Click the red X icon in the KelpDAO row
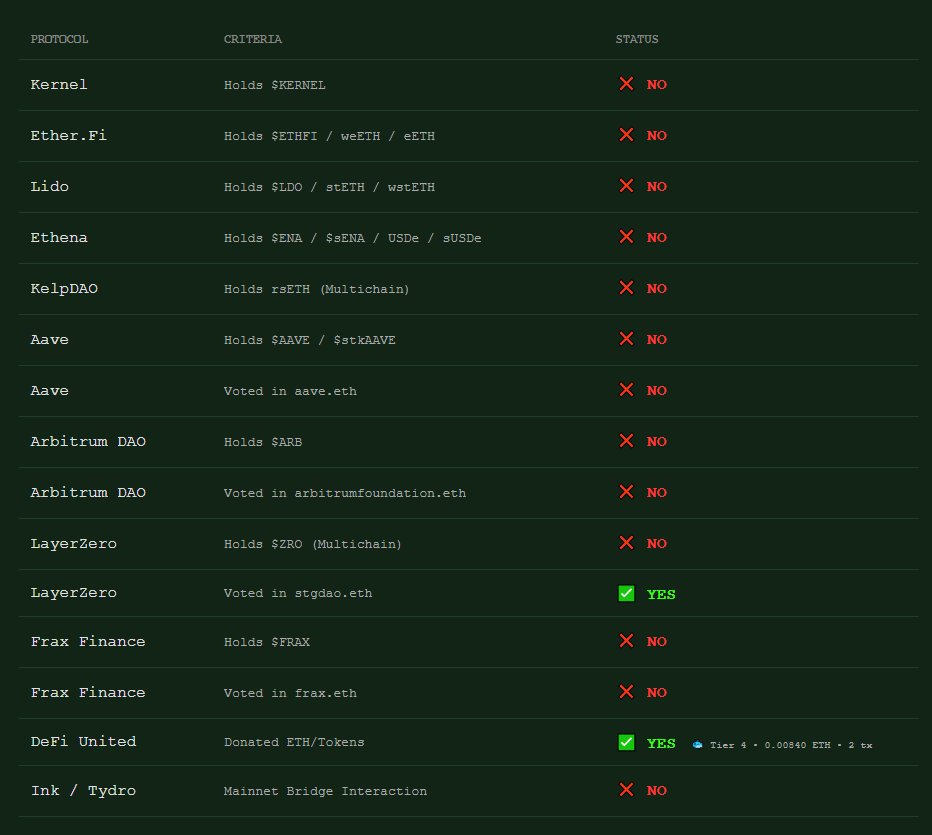Screen dimensions: 932x835 click(626, 288)
